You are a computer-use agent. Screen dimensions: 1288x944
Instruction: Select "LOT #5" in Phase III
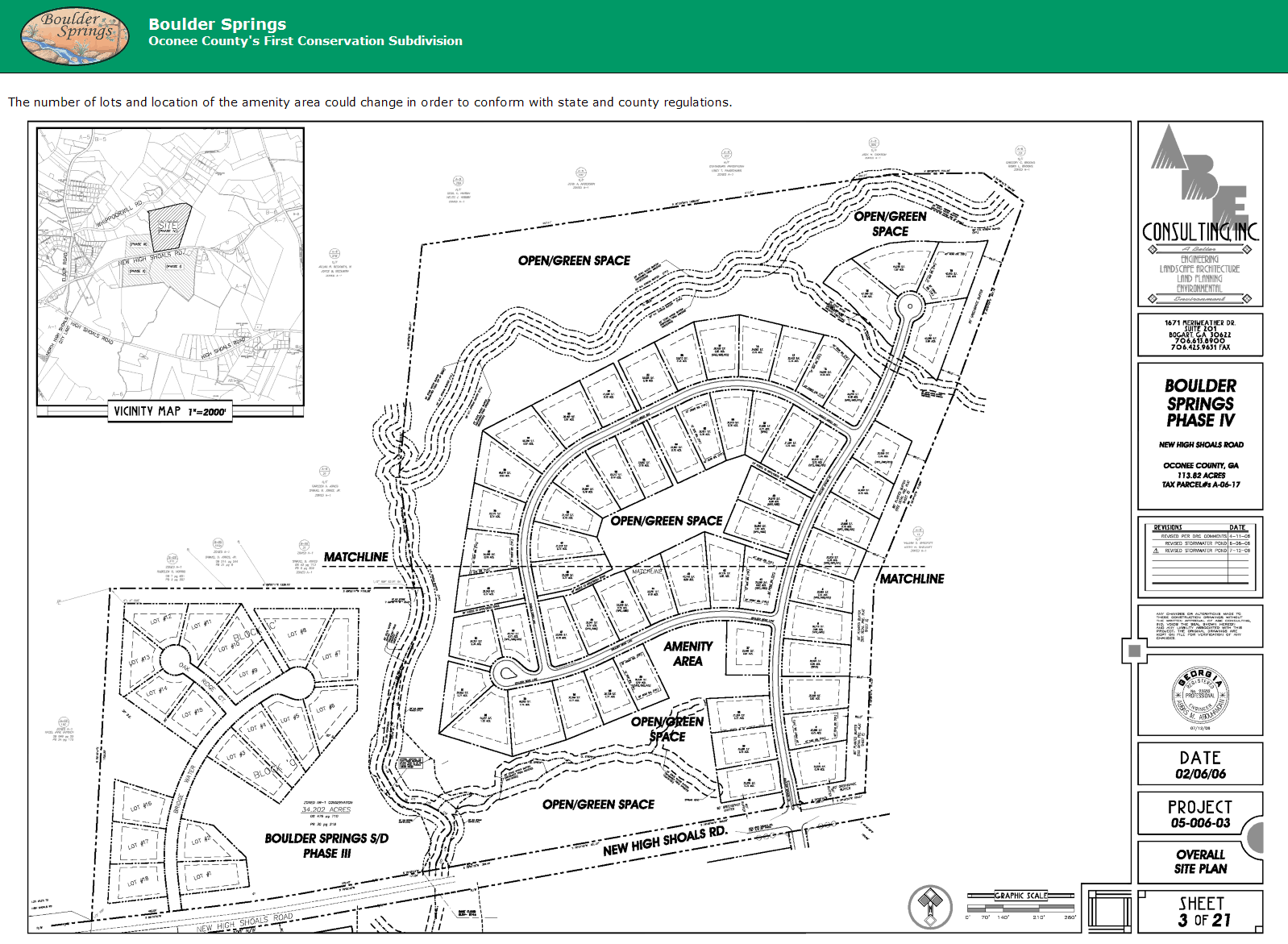point(290,717)
